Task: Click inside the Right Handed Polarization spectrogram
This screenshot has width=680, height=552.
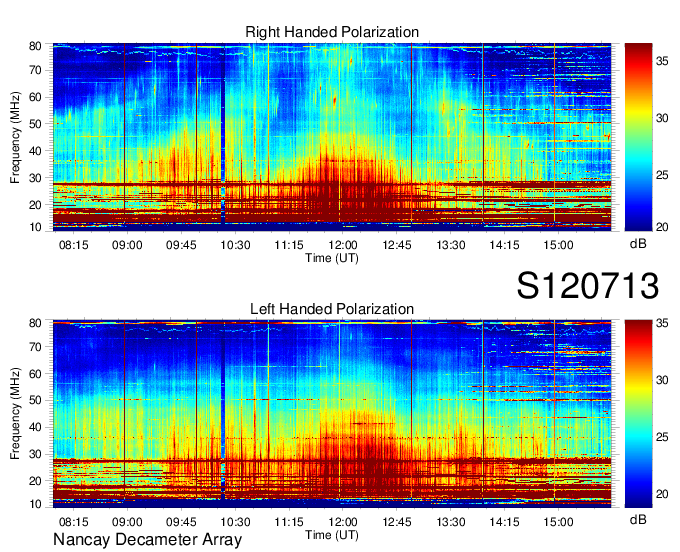Action: [x=332, y=137]
